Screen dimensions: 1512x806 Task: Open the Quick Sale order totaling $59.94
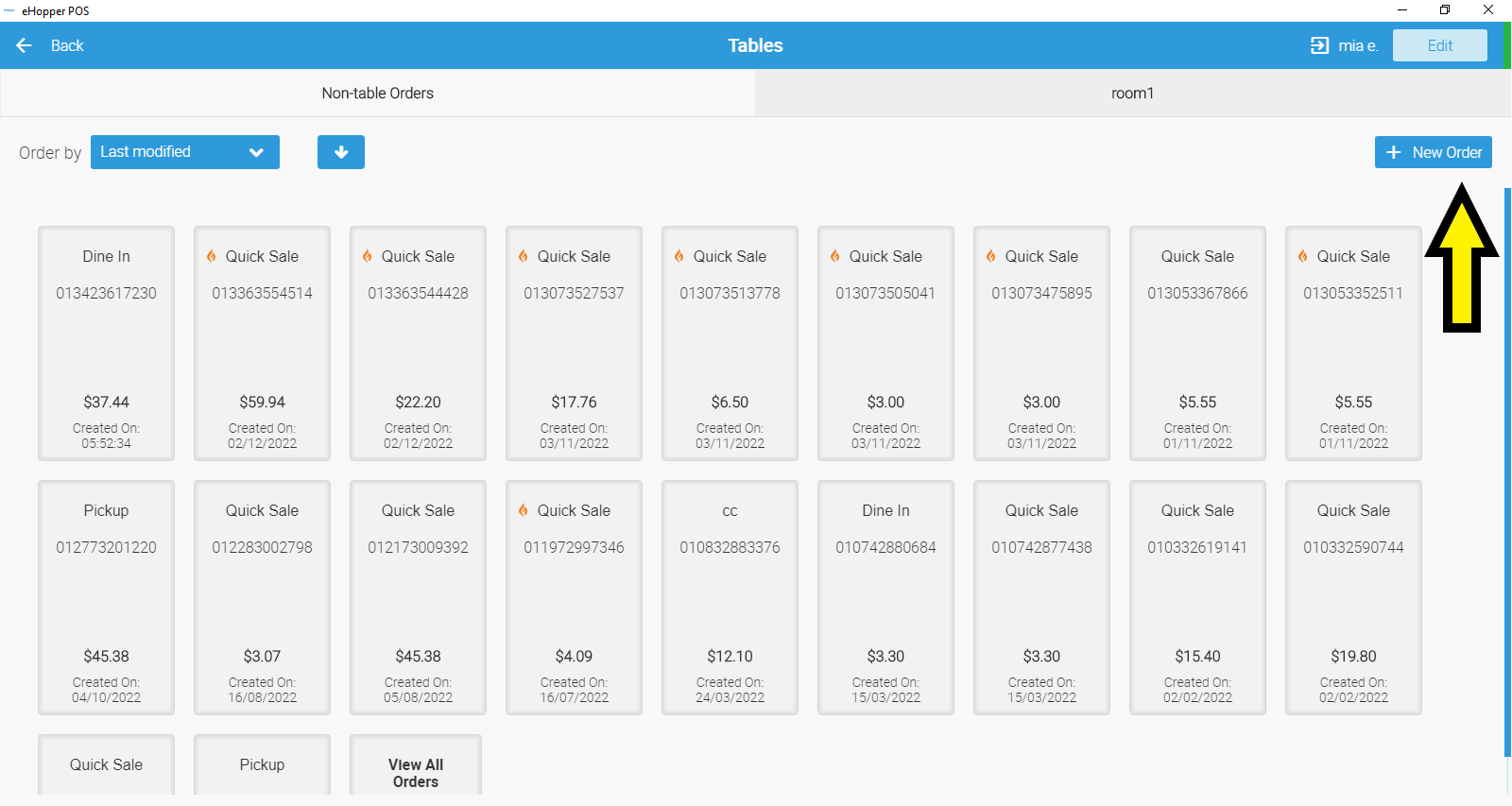coord(263,343)
